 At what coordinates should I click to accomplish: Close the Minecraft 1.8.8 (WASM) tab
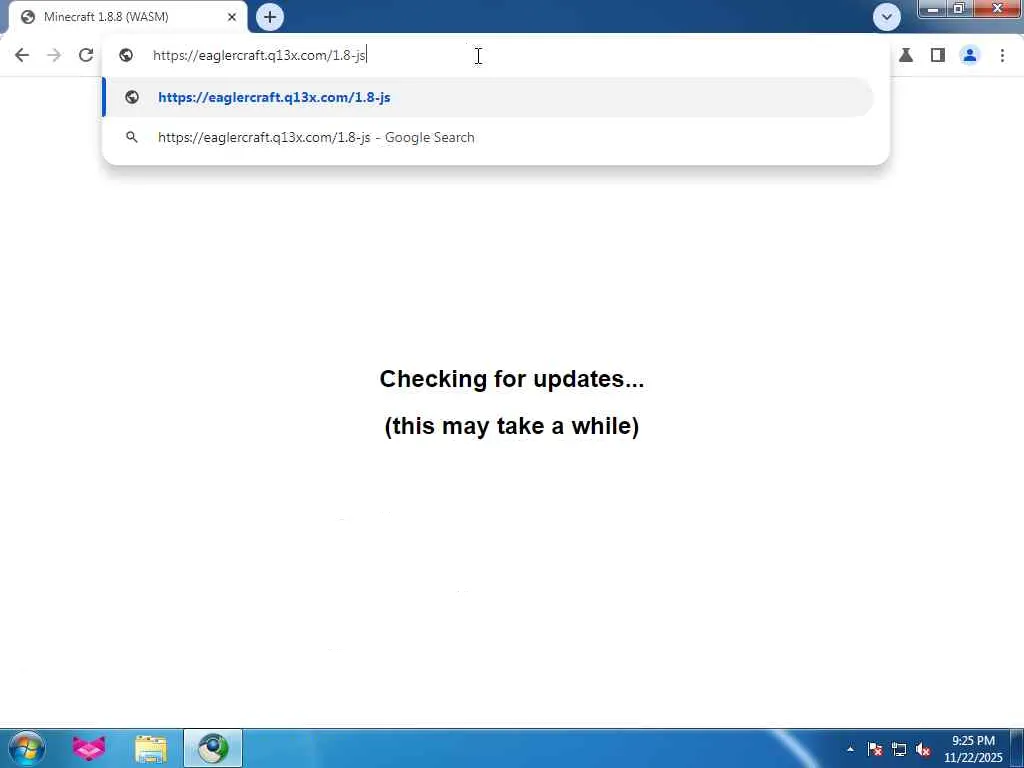[232, 17]
